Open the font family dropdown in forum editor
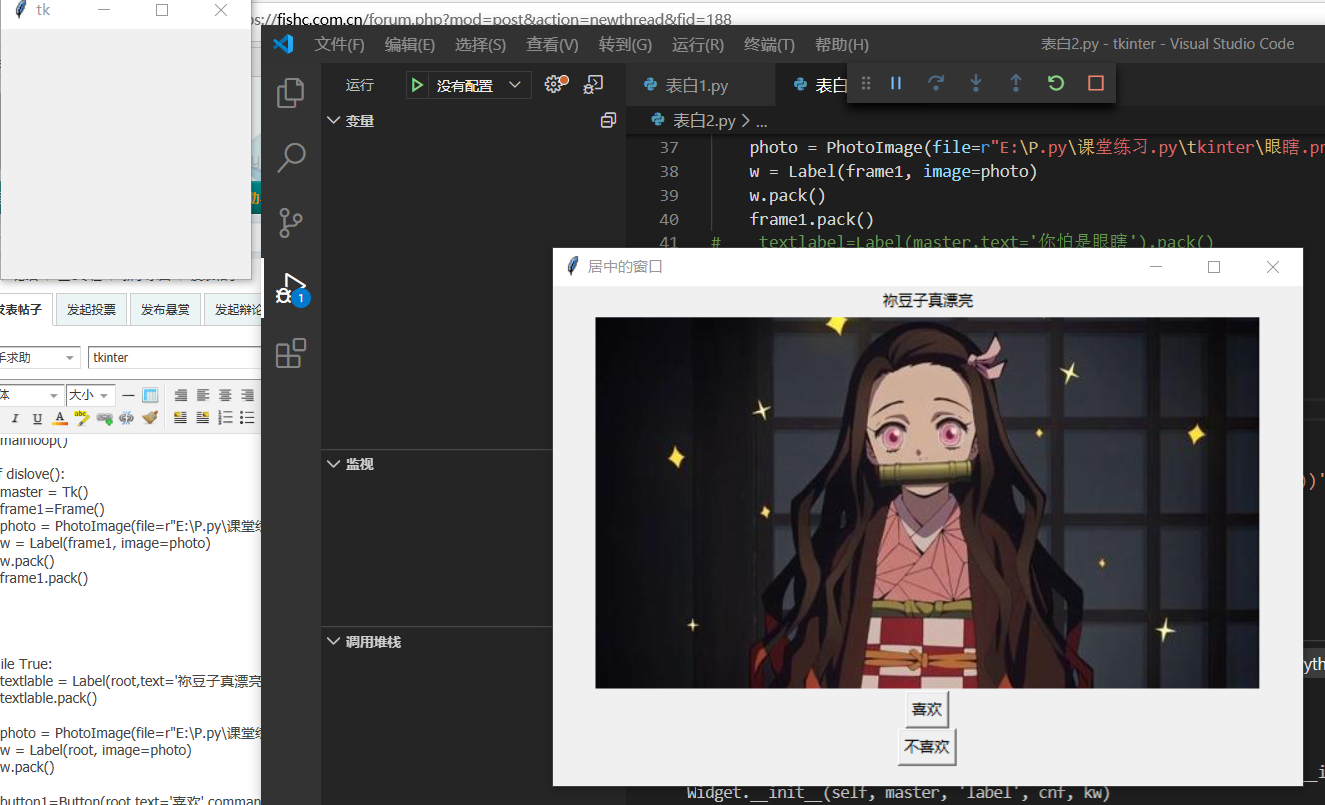1325x805 pixels. (x=31, y=395)
